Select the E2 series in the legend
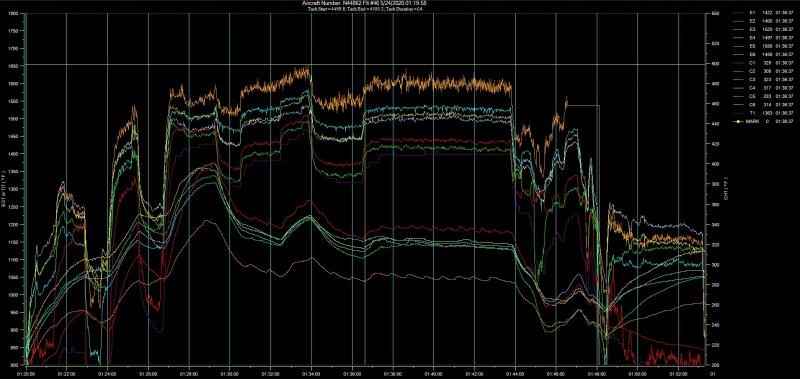Viewport: 800px width, 379px height. 763,21
